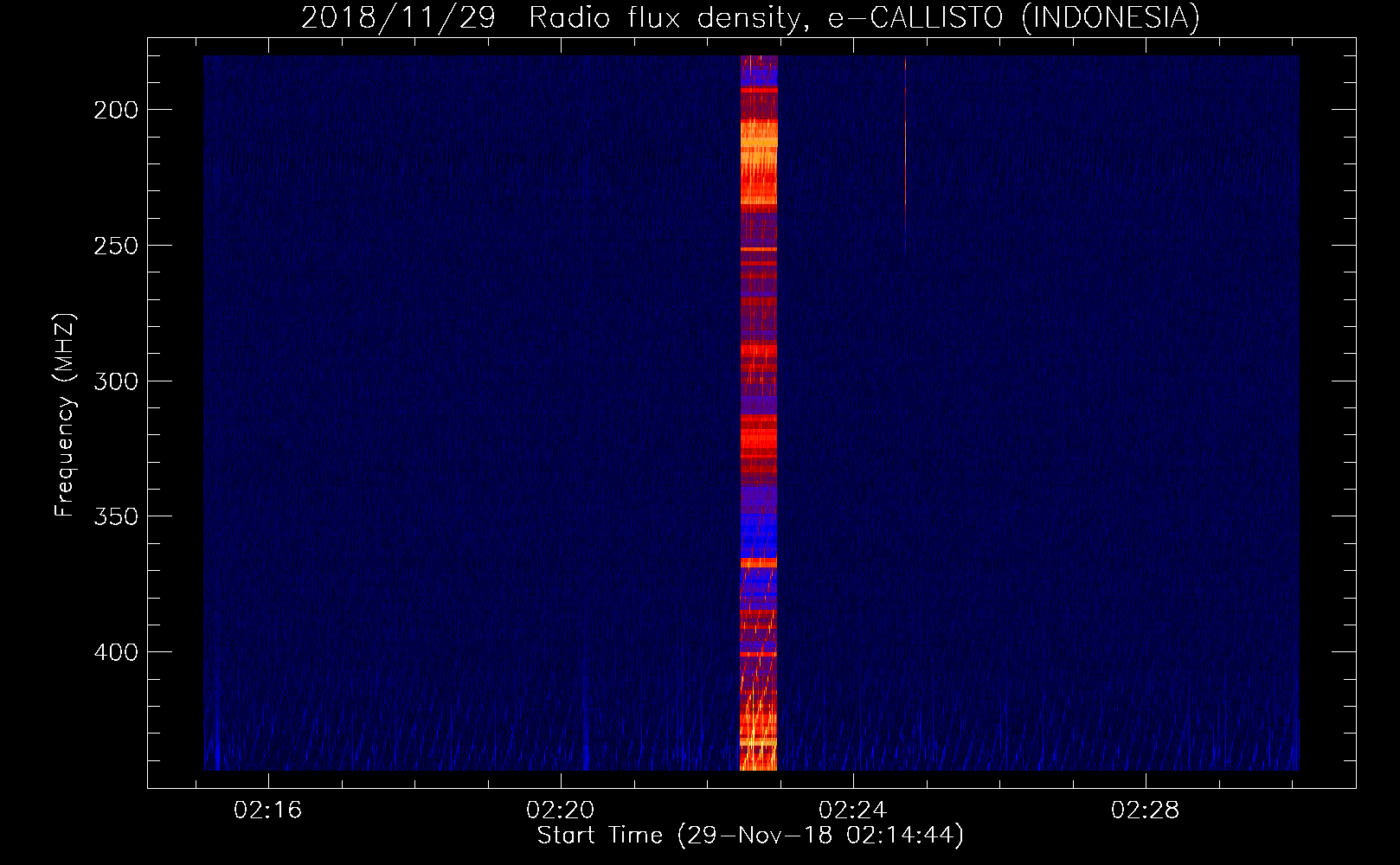1400x865 pixels.
Task: Click the bright wide radio burst band
Action: tap(759, 413)
